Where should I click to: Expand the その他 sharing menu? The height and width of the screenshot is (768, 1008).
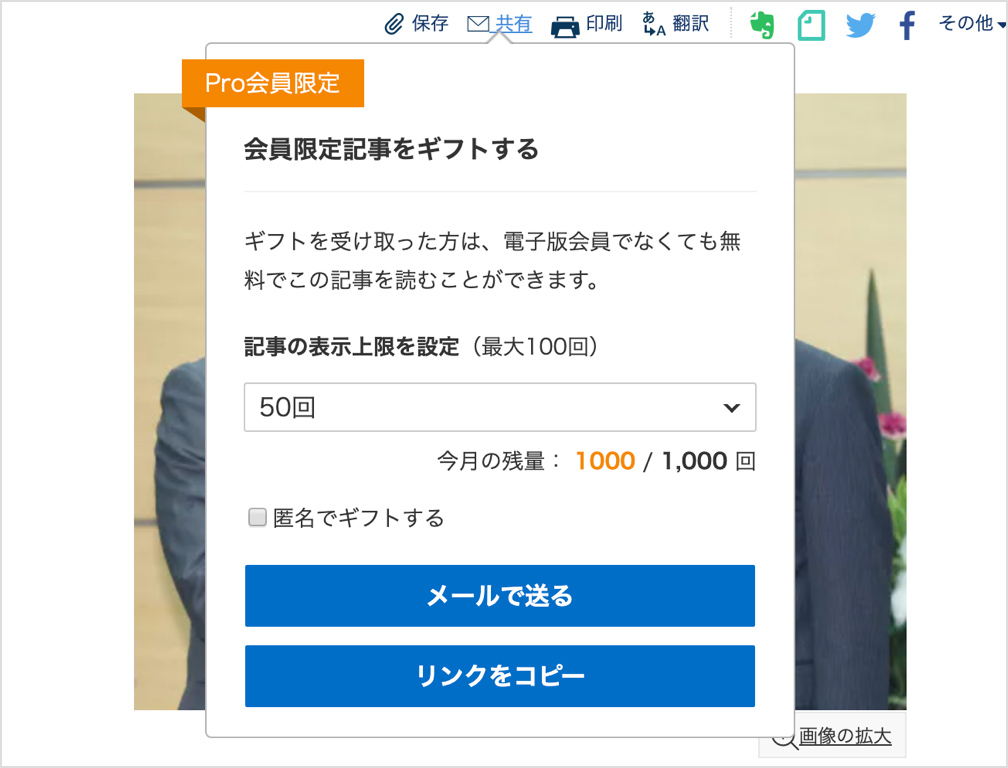click(x=971, y=23)
